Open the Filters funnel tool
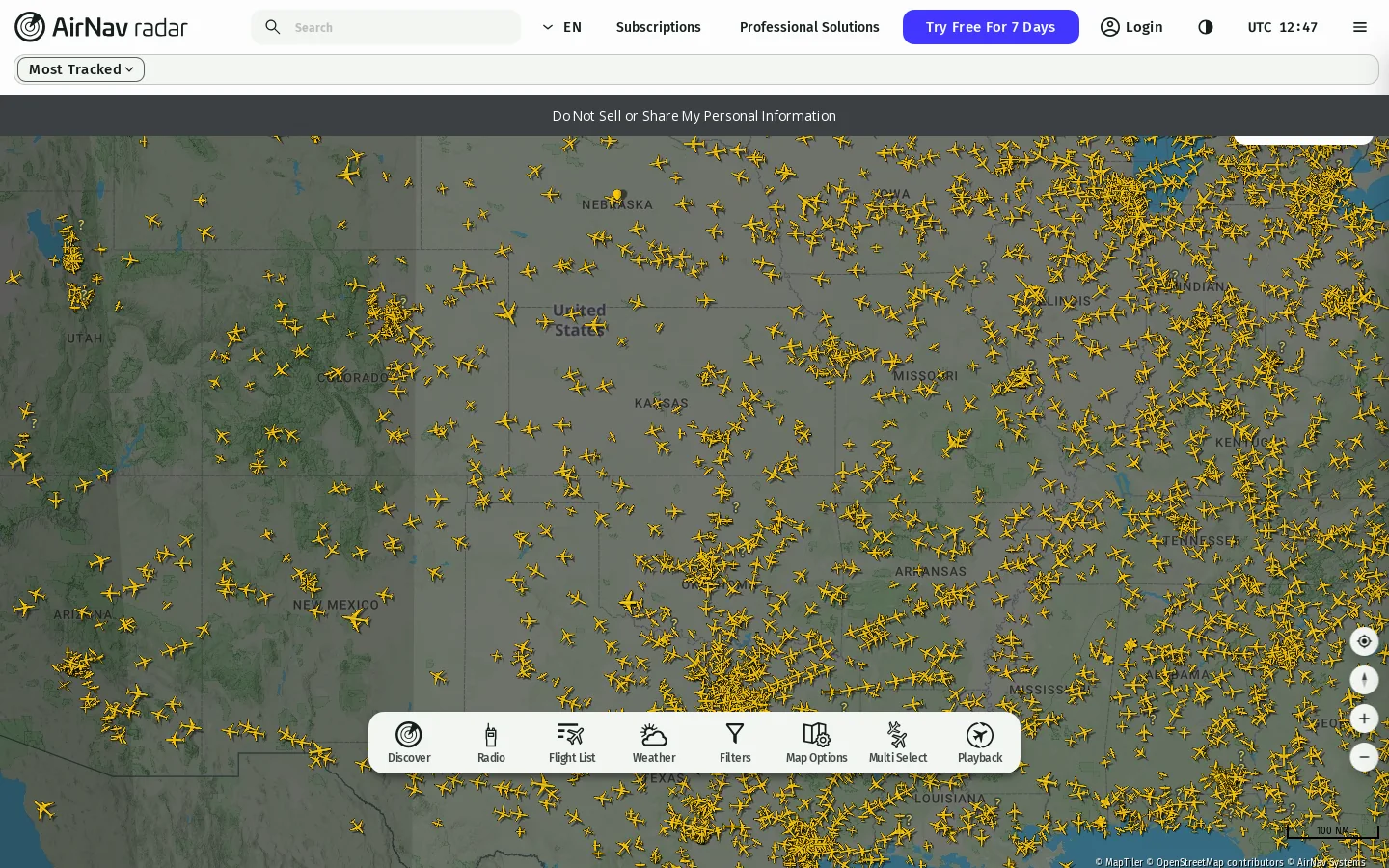This screenshot has height=868, width=1389. [735, 743]
